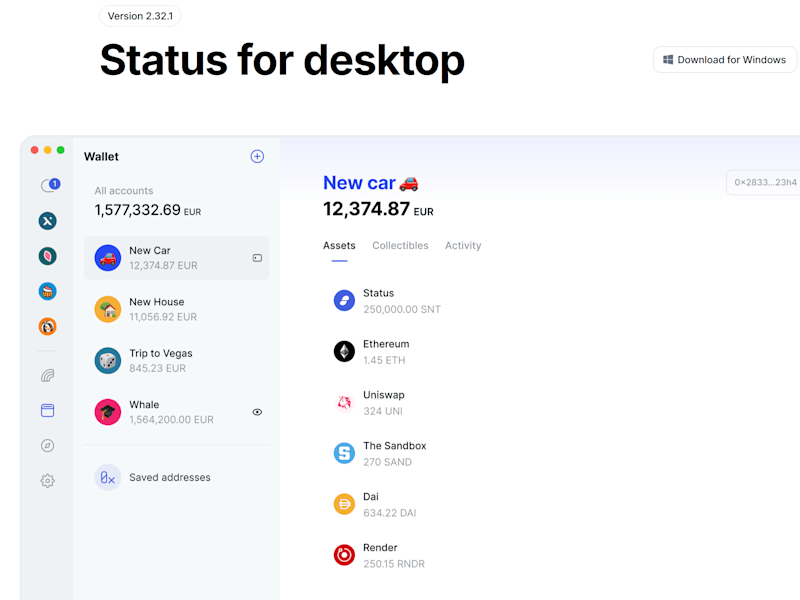Select the wallet icon in the sidebar
800x600 pixels.
[47, 411]
